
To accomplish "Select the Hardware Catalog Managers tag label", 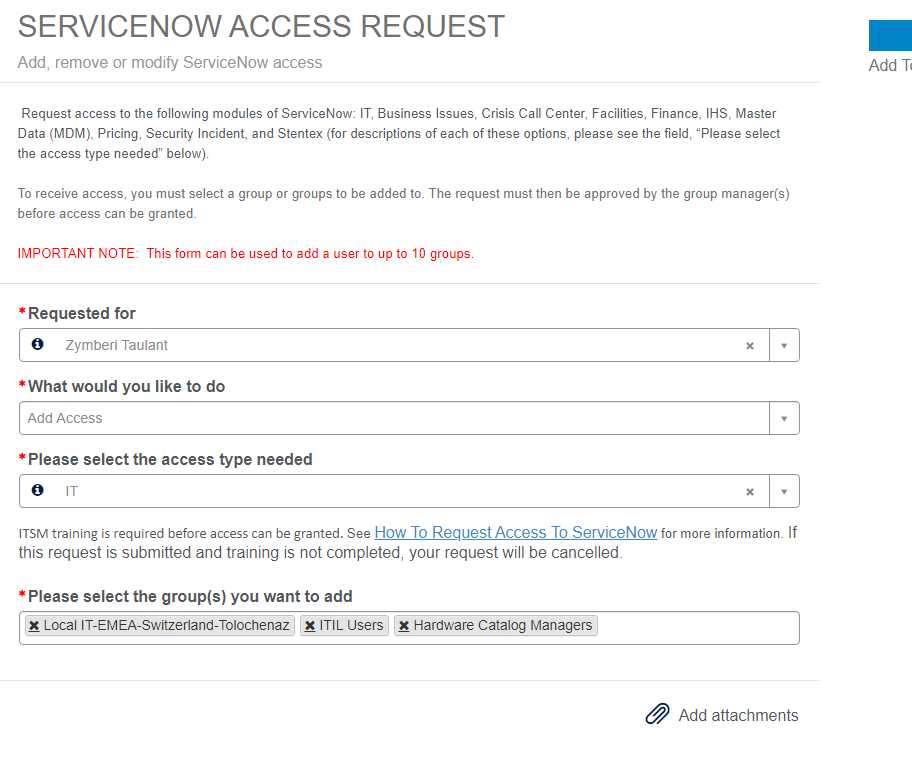I will (x=503, y=625).
